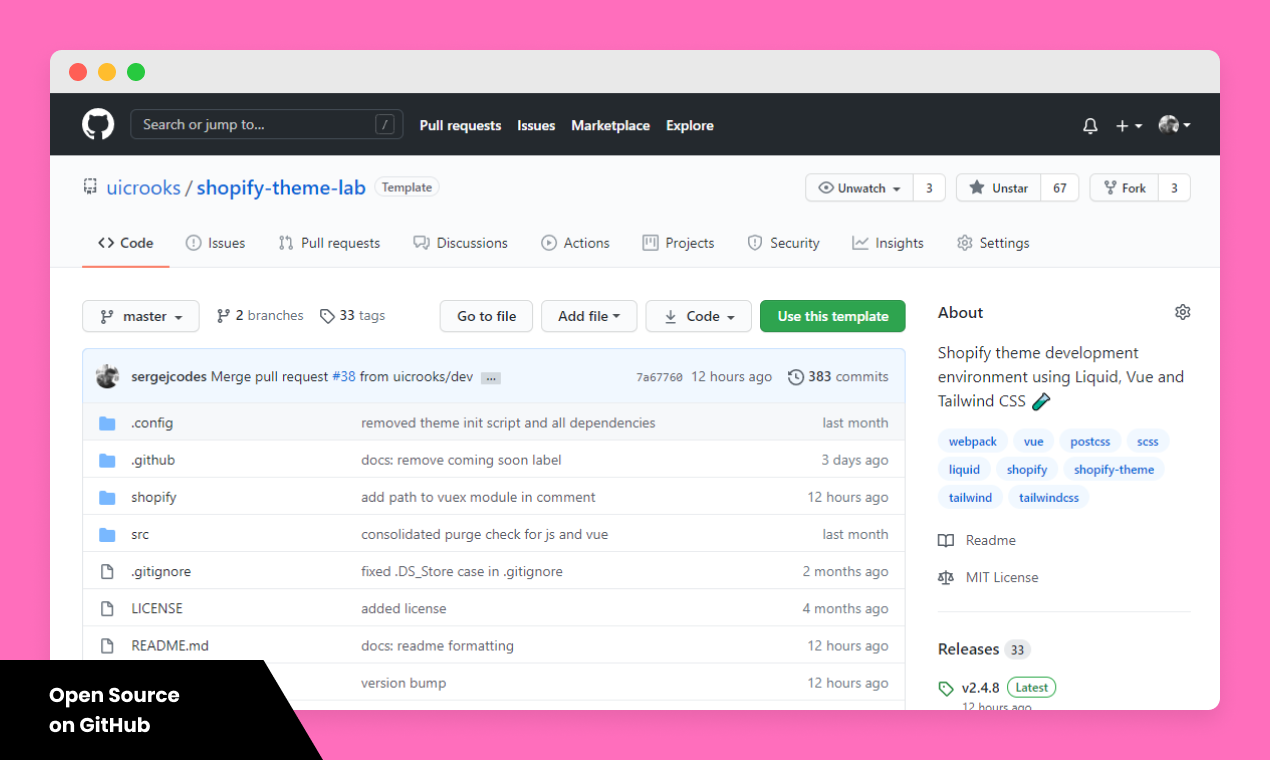Click the v2.4.8 release tag icon
This screenshot has width=1270, height=760.
coord(946,687)
